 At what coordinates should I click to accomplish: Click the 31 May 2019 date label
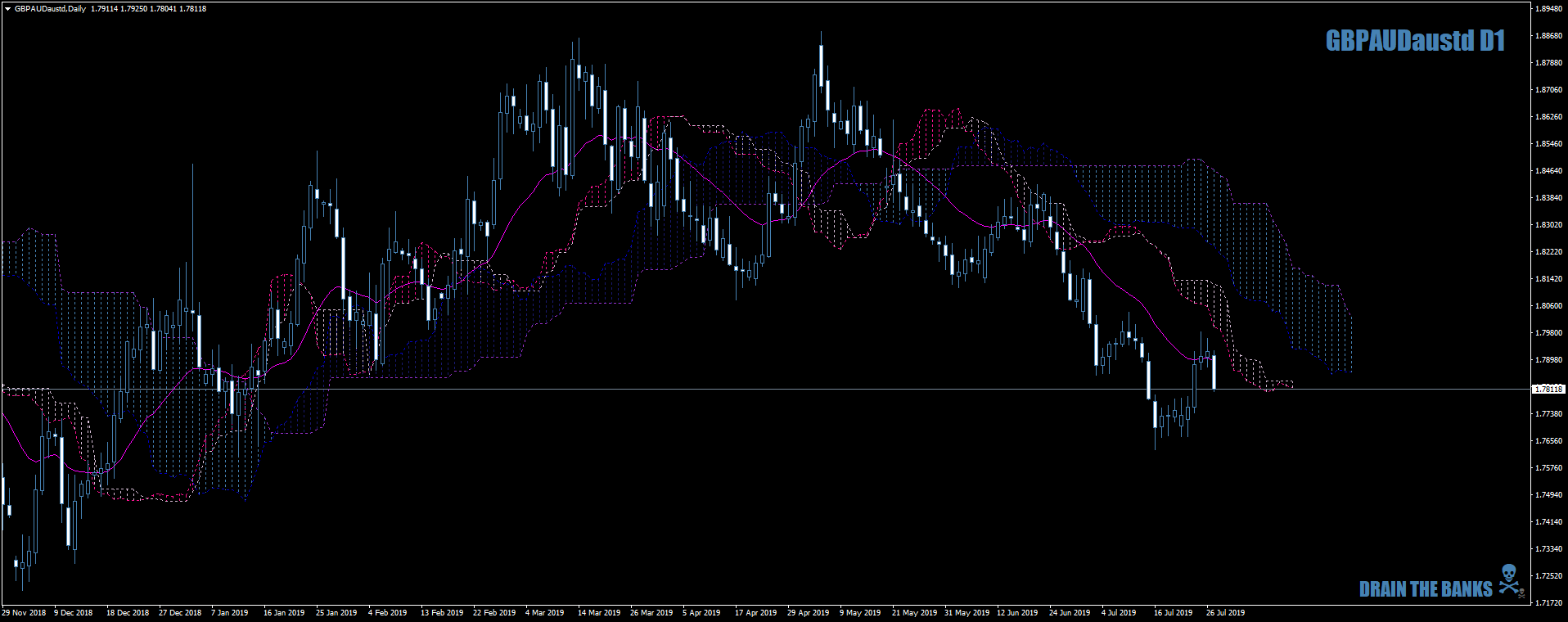(x=967, y=613)
